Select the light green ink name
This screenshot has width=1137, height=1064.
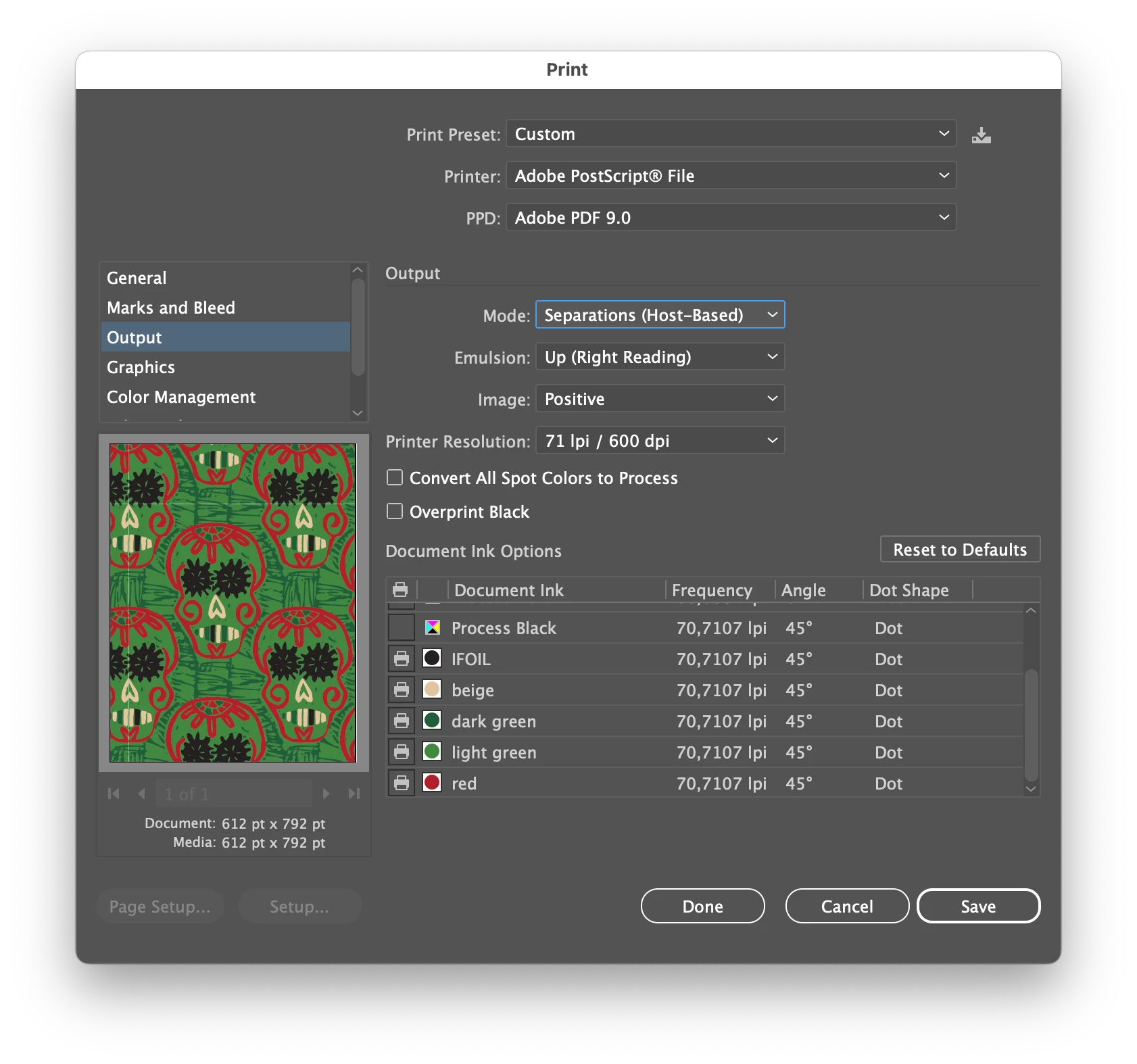tap(494, 752)
